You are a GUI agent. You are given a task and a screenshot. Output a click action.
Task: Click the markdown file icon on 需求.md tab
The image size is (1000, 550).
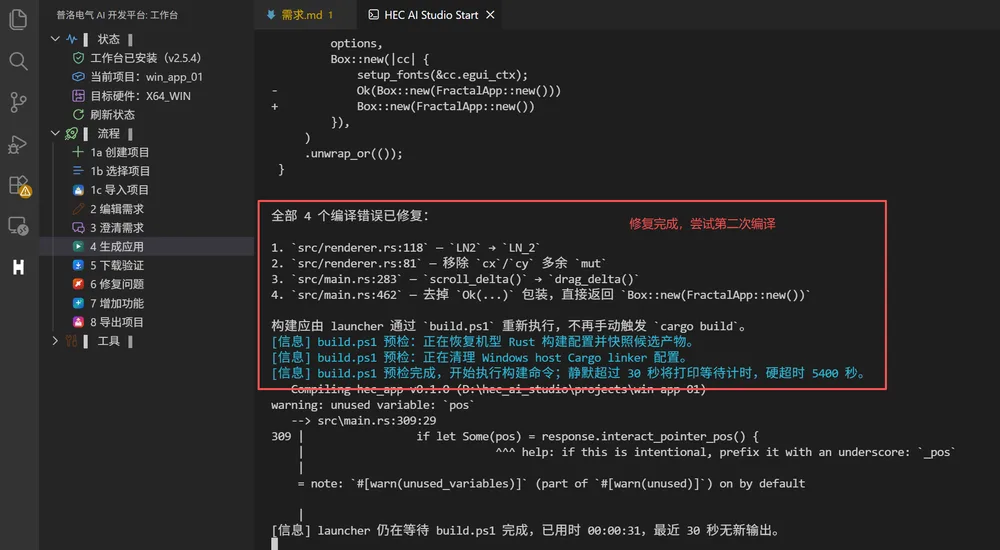coord(271,15)
